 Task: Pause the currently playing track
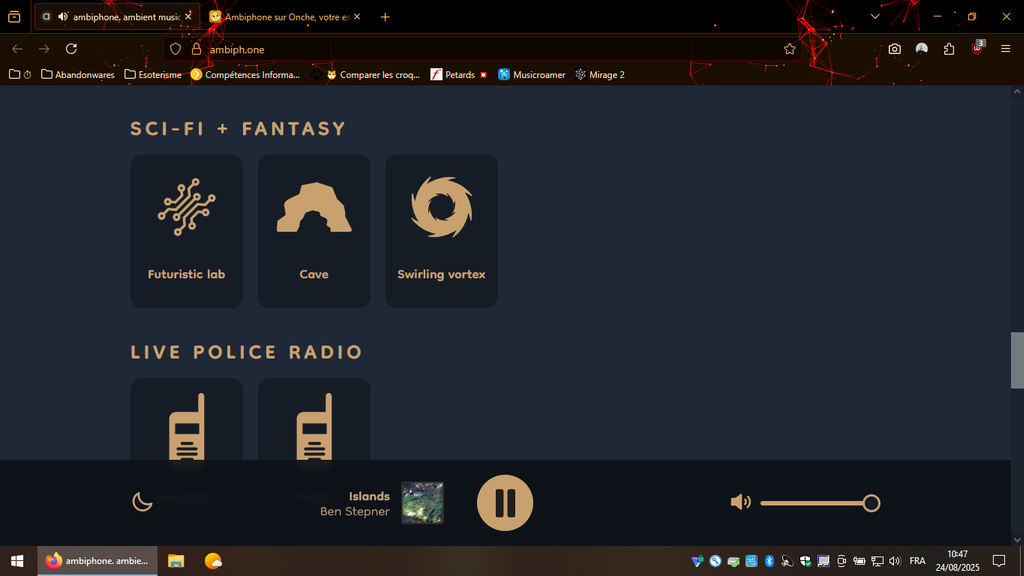point(505,503)
